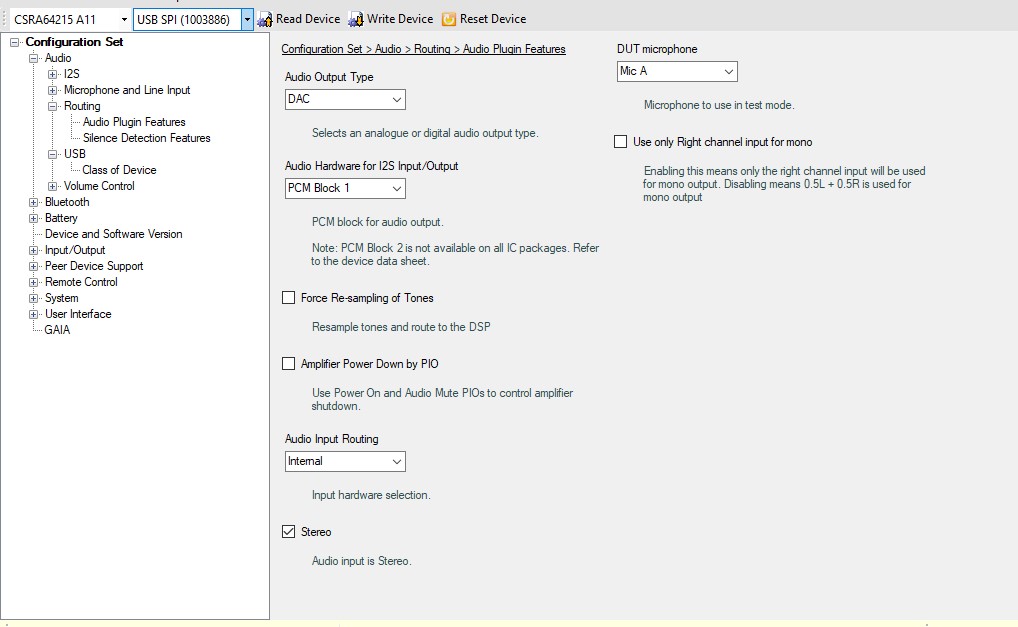Toggle Amplifier Power Down by PIO
The height and width of the screenshot is (627, 1018).
pos(289,364)
